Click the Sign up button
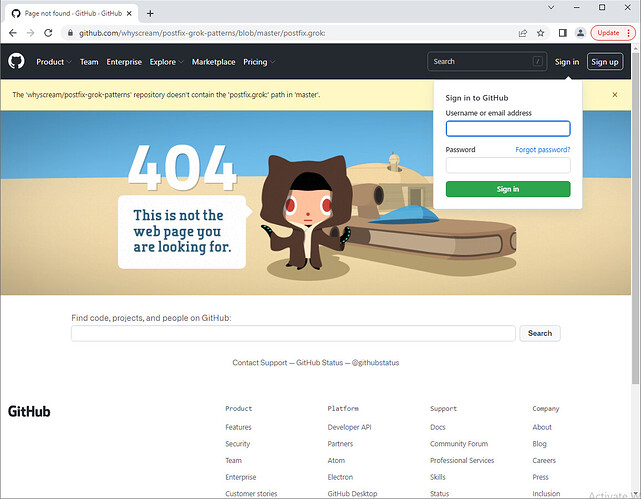Viewport: 641px width, 499px height. [x=605, y=62]
